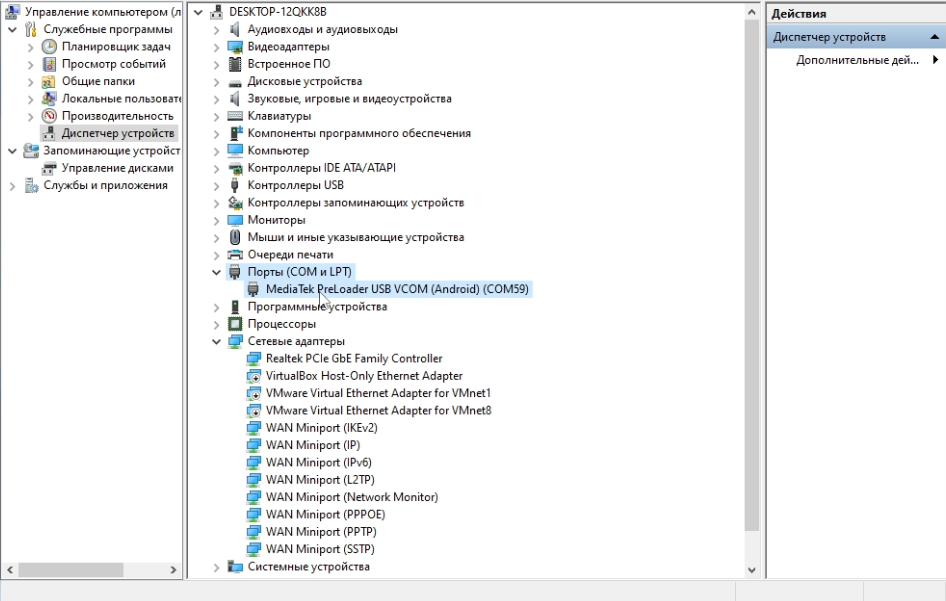The height and width of the screenshot is (601, 946).
Task: Expand the Дисковые устройства node
Action: point(216,81)
